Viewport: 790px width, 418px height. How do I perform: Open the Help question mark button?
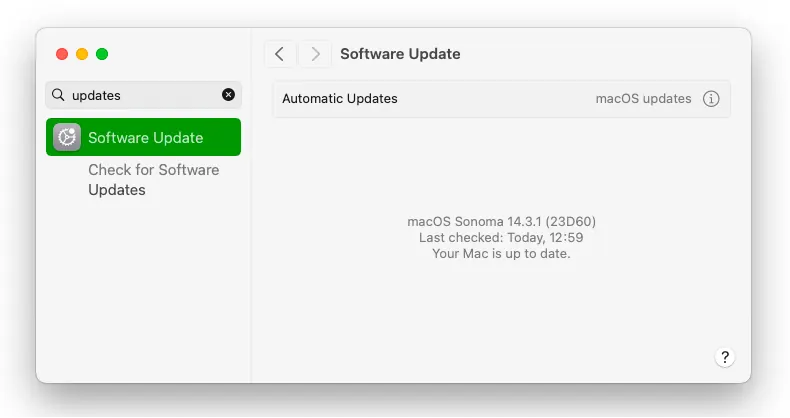(x=725, y=357)
